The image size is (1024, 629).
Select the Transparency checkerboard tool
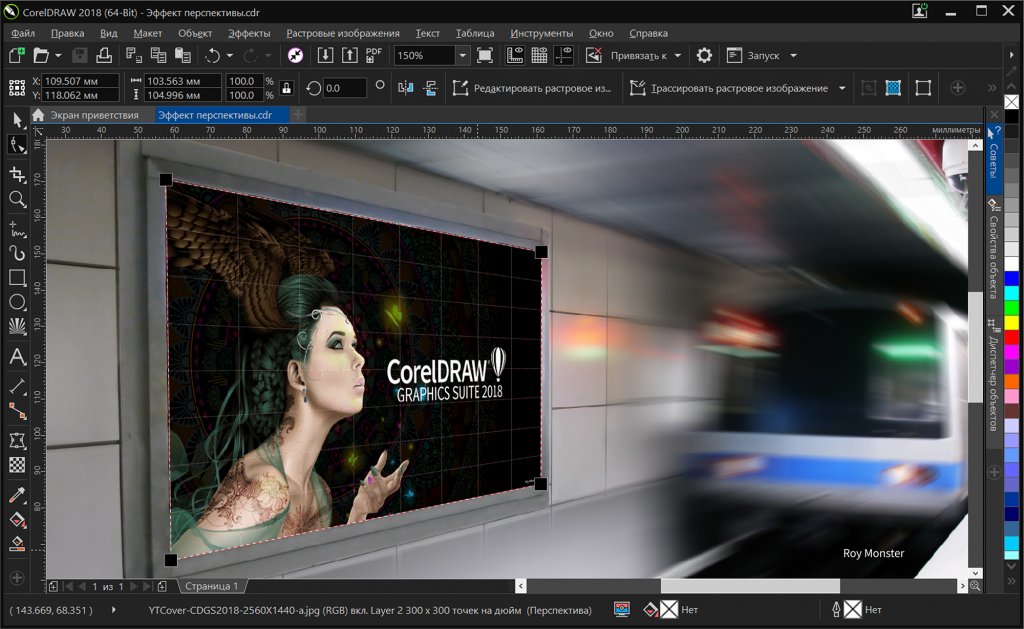[x=17, y=464]
